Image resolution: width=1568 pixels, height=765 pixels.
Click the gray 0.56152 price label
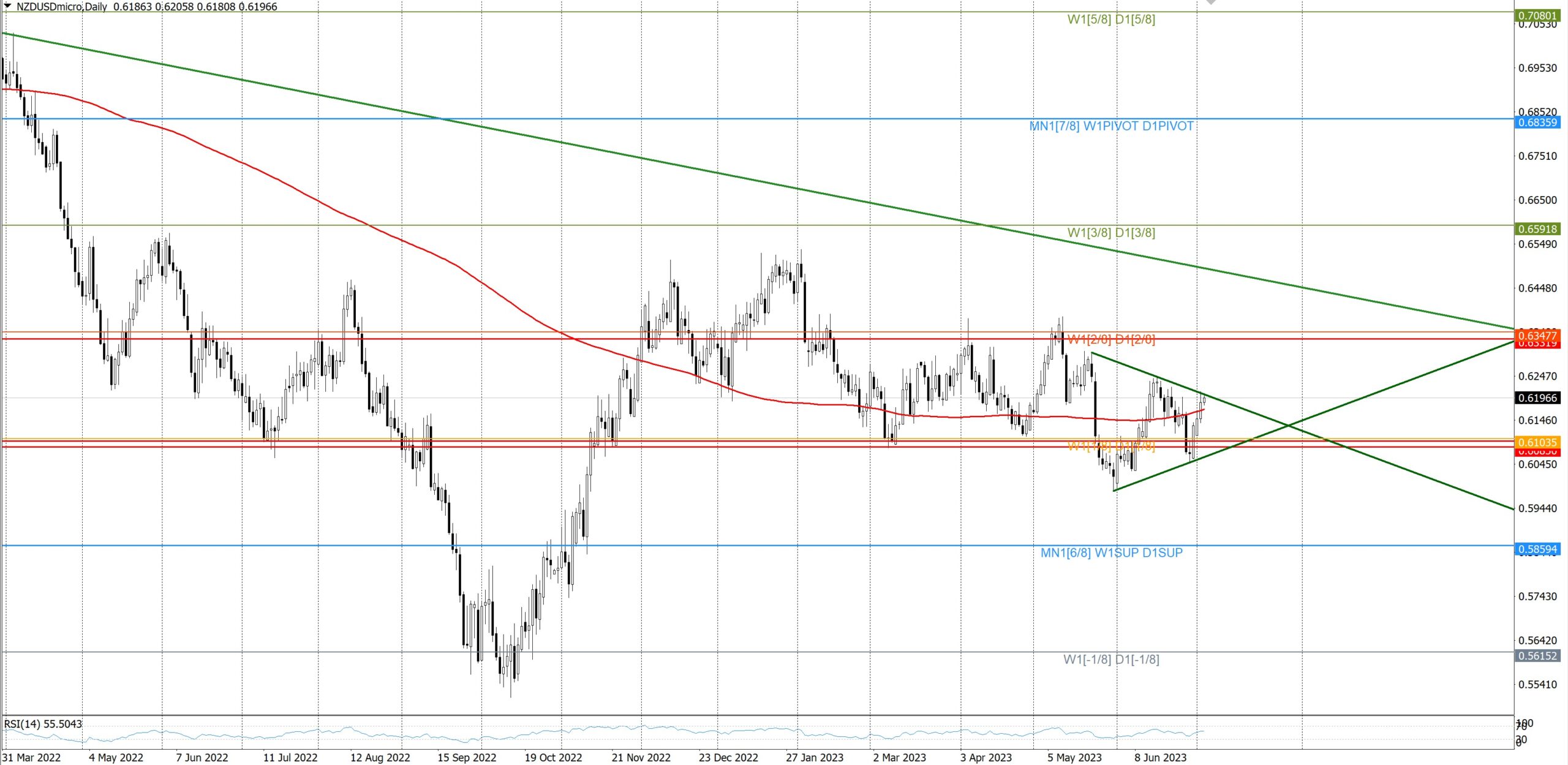click(x=1537, y=655)
